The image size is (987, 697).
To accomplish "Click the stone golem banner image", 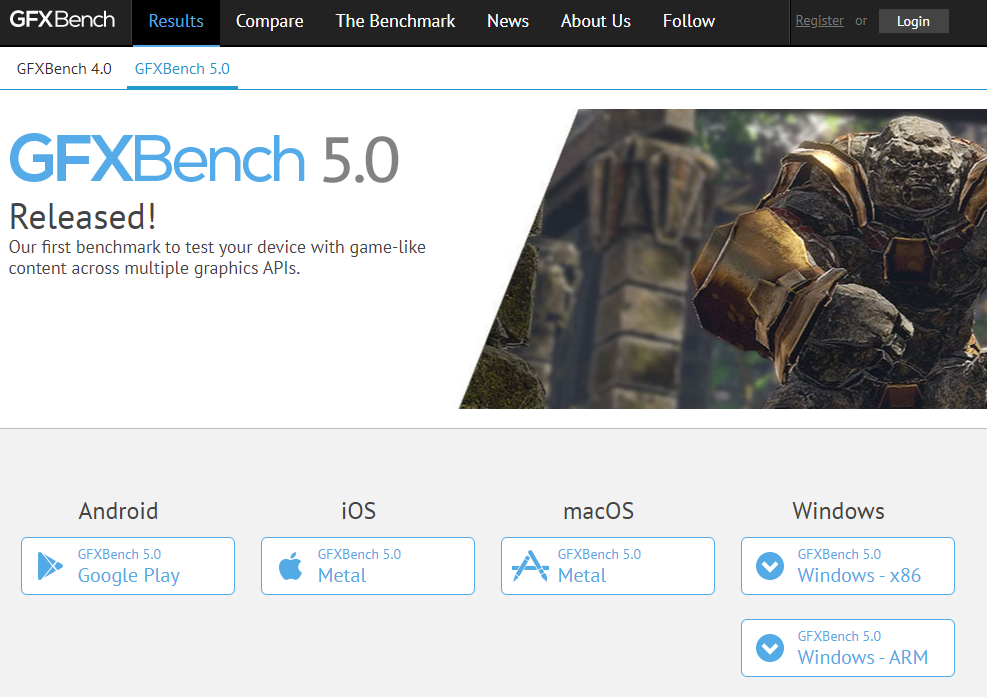I will [723, 259].
